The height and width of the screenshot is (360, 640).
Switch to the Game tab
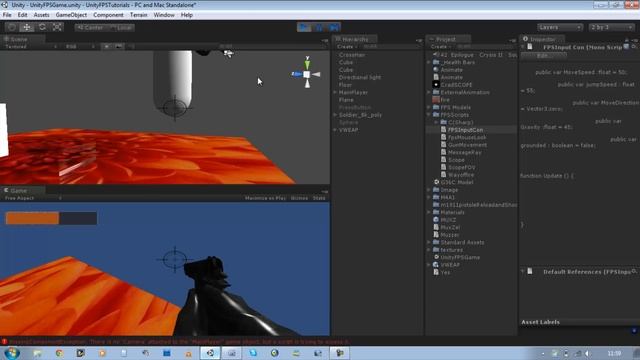point(22,191)
